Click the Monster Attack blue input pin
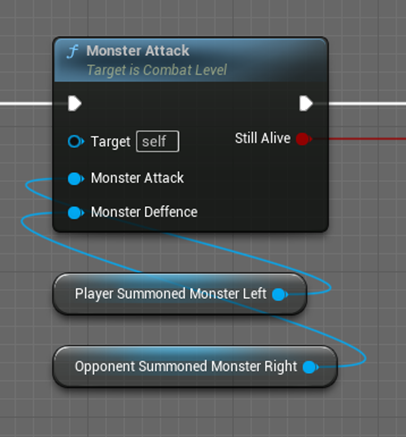 click(76, 178)
